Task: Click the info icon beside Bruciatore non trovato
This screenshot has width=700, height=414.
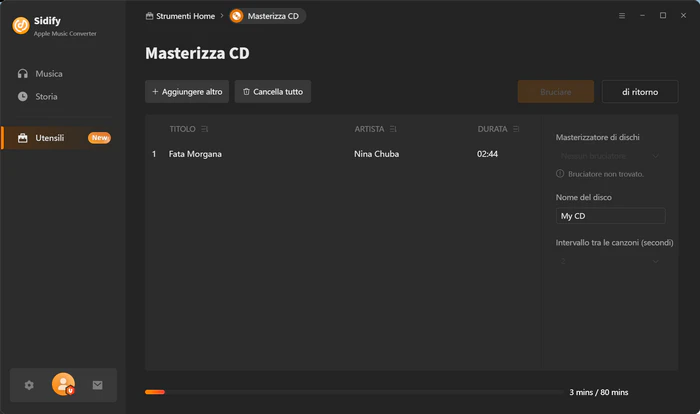Action: [560, 174]
